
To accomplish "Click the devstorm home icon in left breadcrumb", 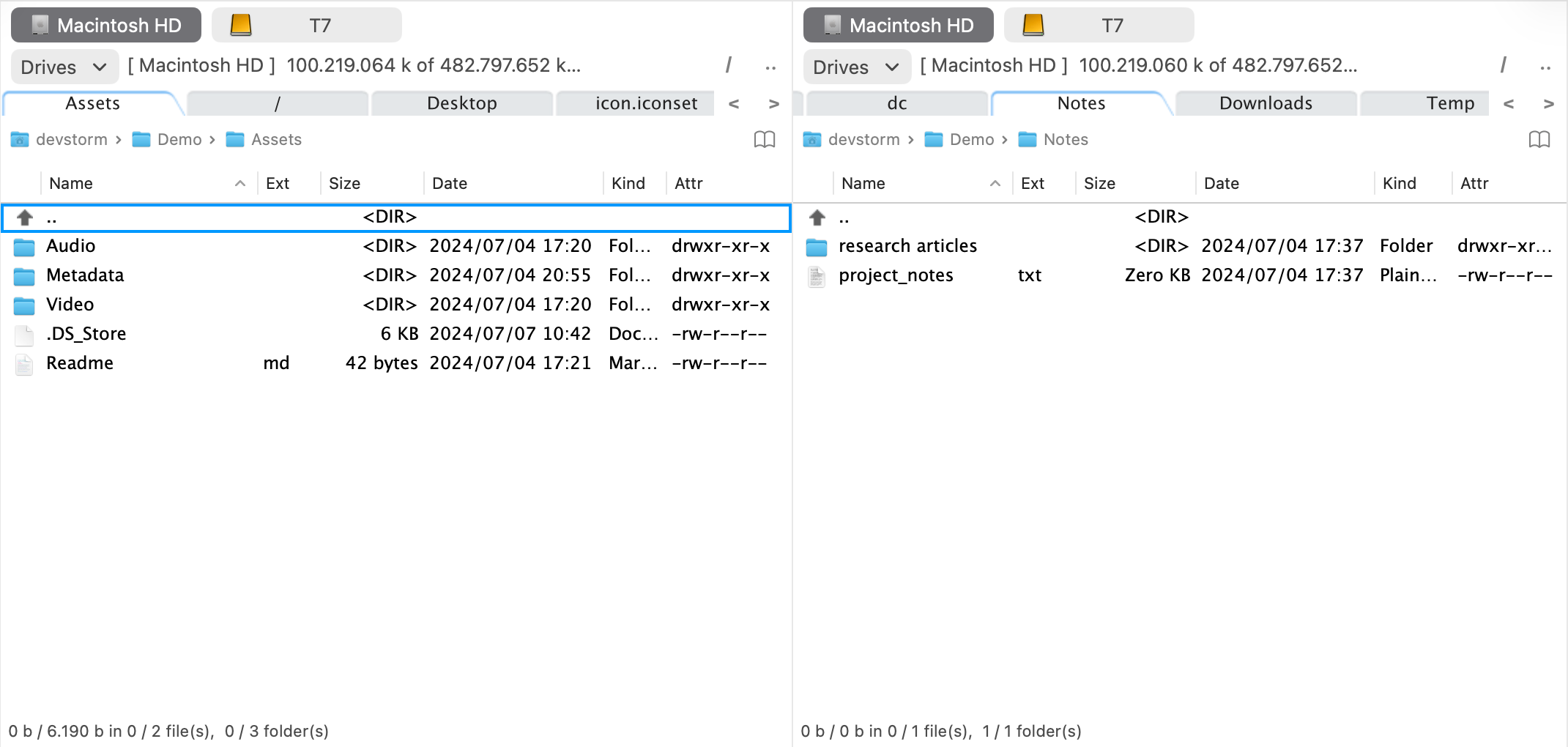I will tap(20, 139).
